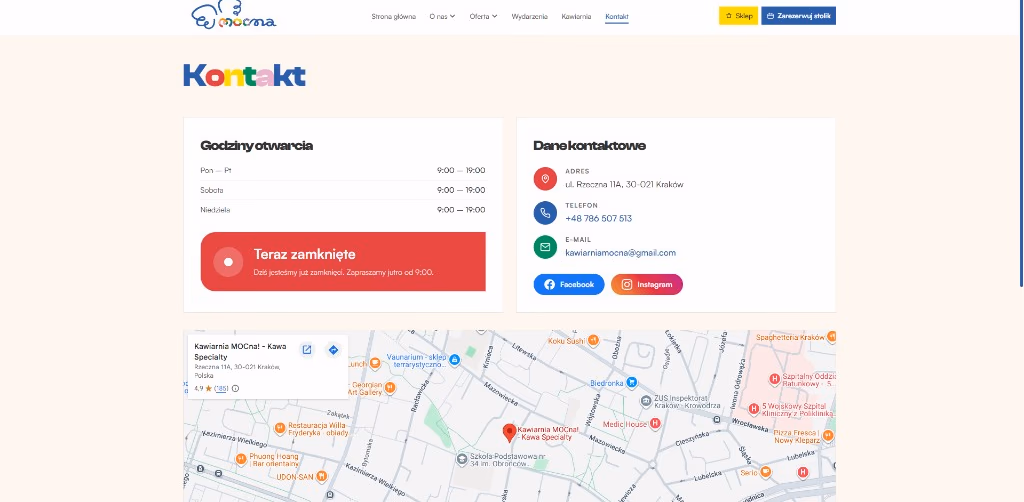
Task: Go to Strona główna menu item
Action: pyautogui.click(x=393, y=16)
